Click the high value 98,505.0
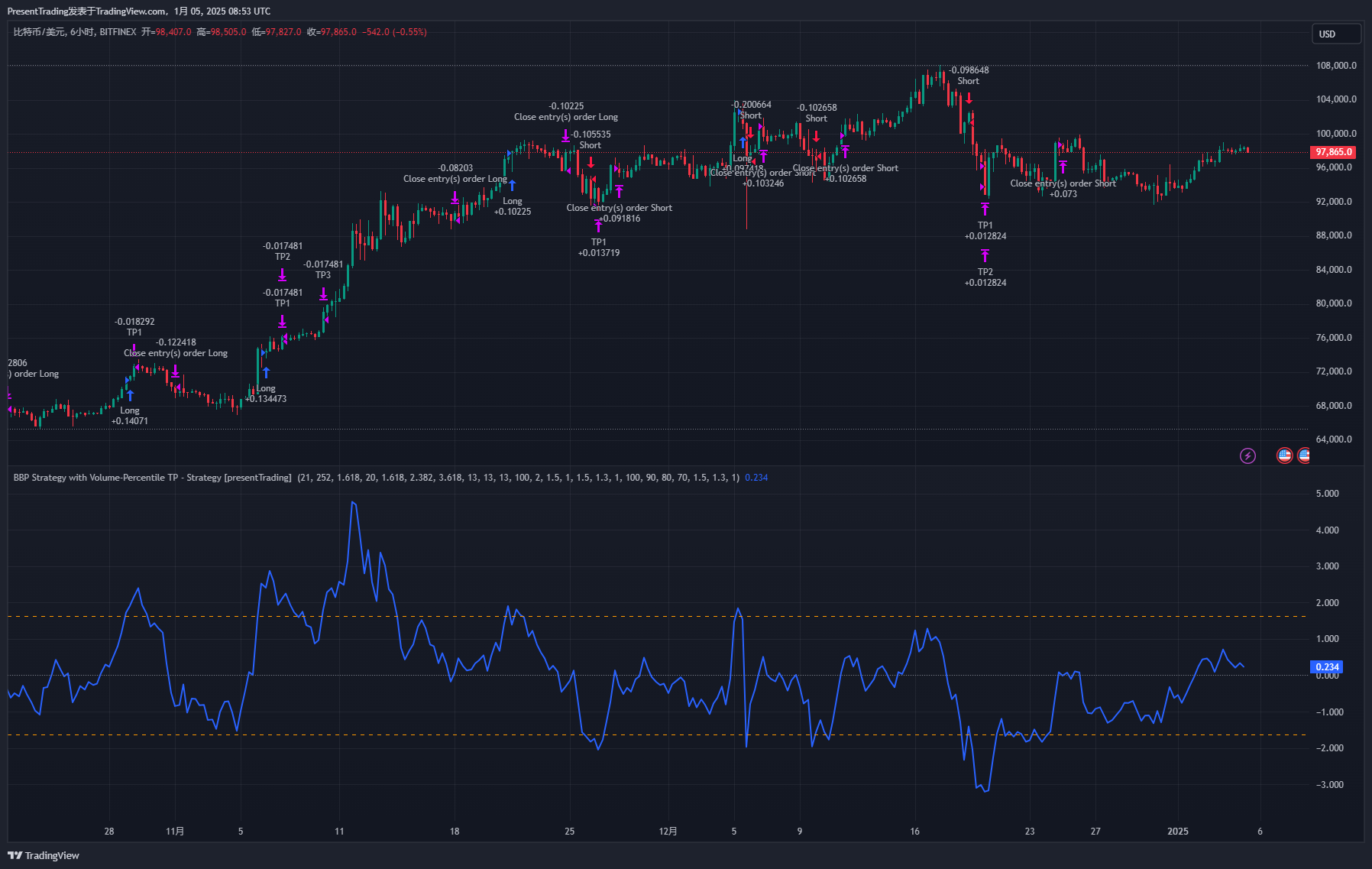The width and height of the screenshot is (1372, 869). [228, 32]
